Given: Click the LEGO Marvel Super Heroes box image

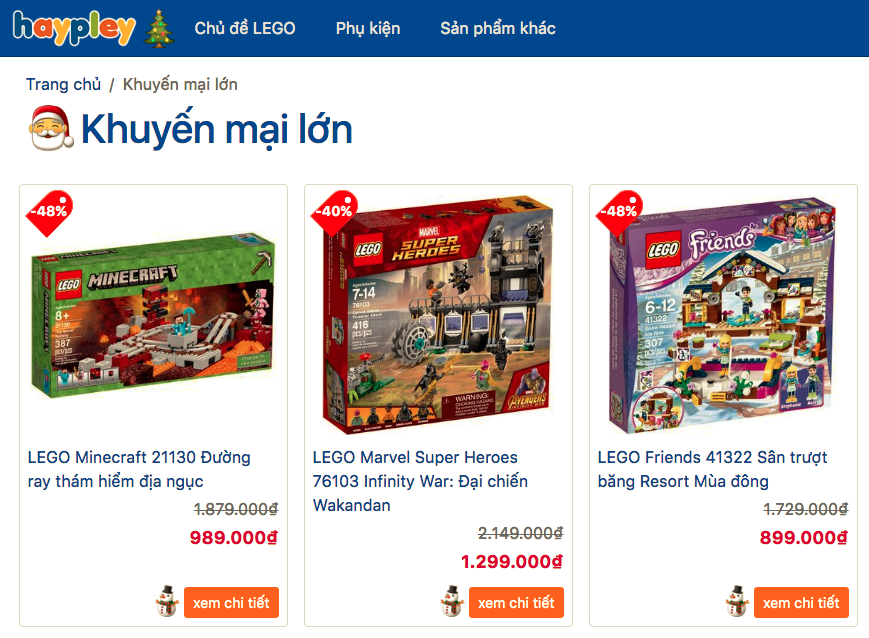Looking at the screenshot, I should [438, 314].
